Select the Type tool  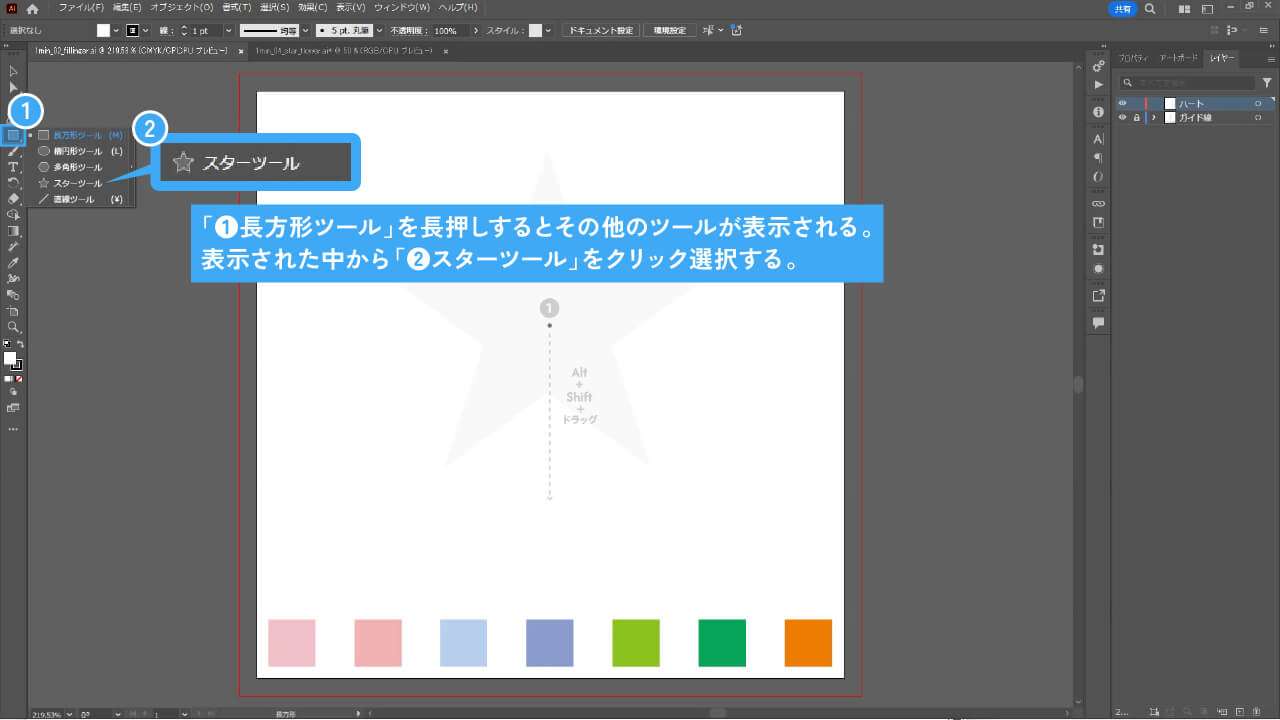point(13,167)
